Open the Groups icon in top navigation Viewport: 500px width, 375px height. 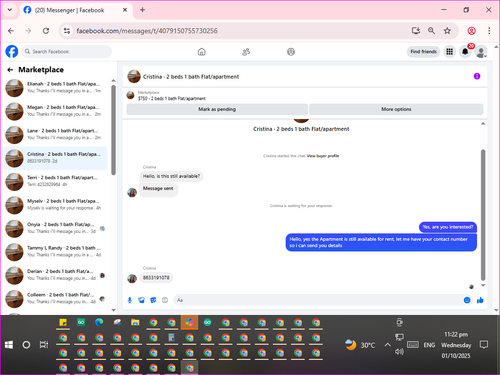(x=291, y=52)
